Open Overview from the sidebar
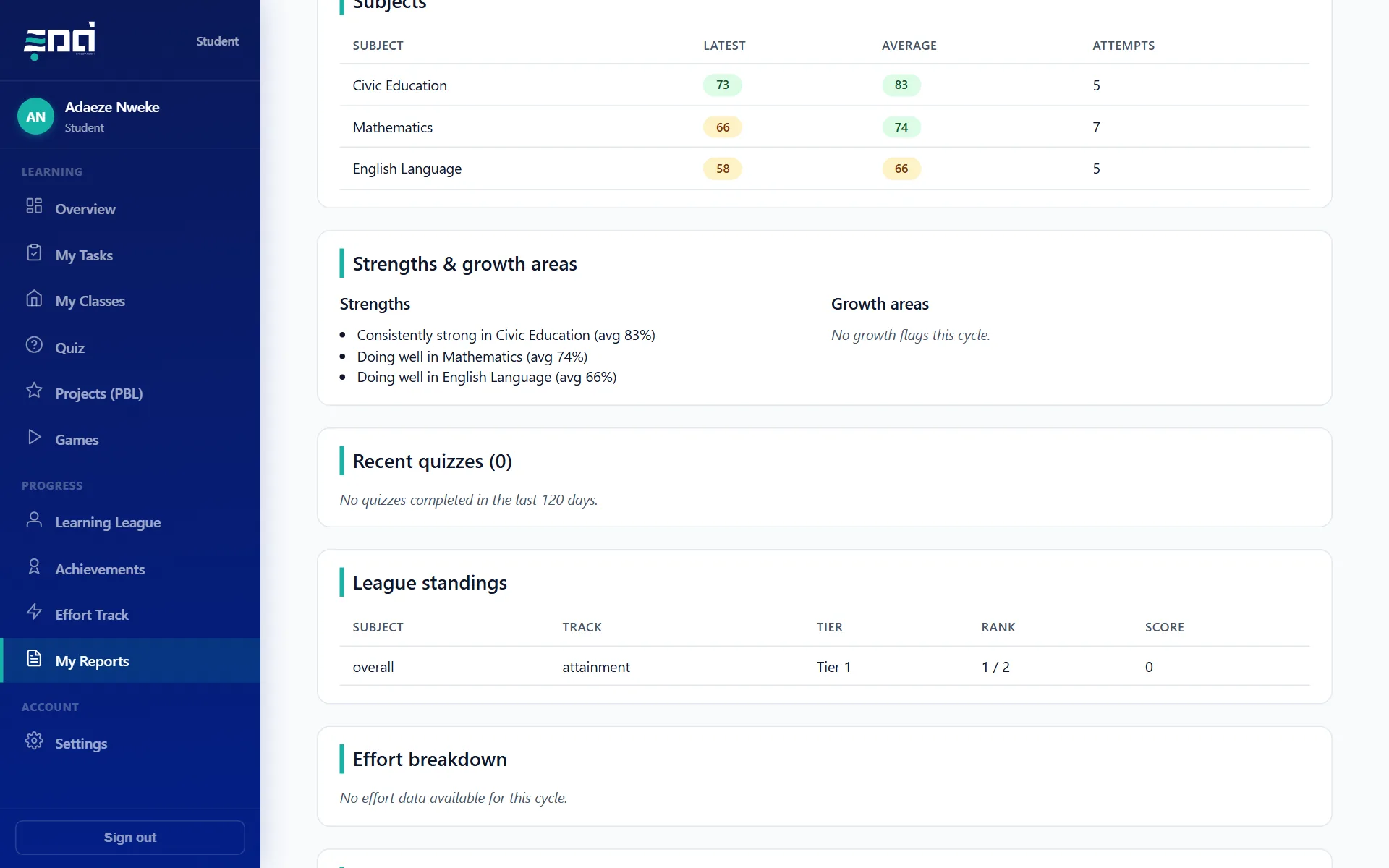The image size is (1389, 868). (130, 209)
